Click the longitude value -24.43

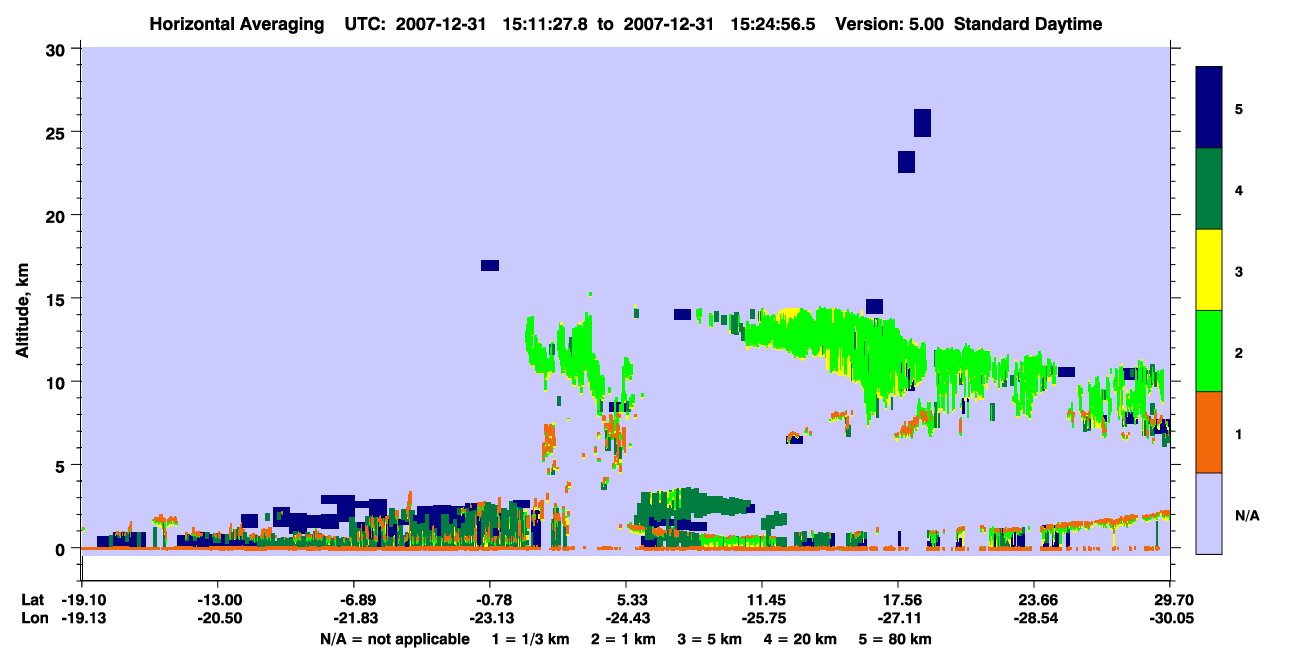coord(626,618)
